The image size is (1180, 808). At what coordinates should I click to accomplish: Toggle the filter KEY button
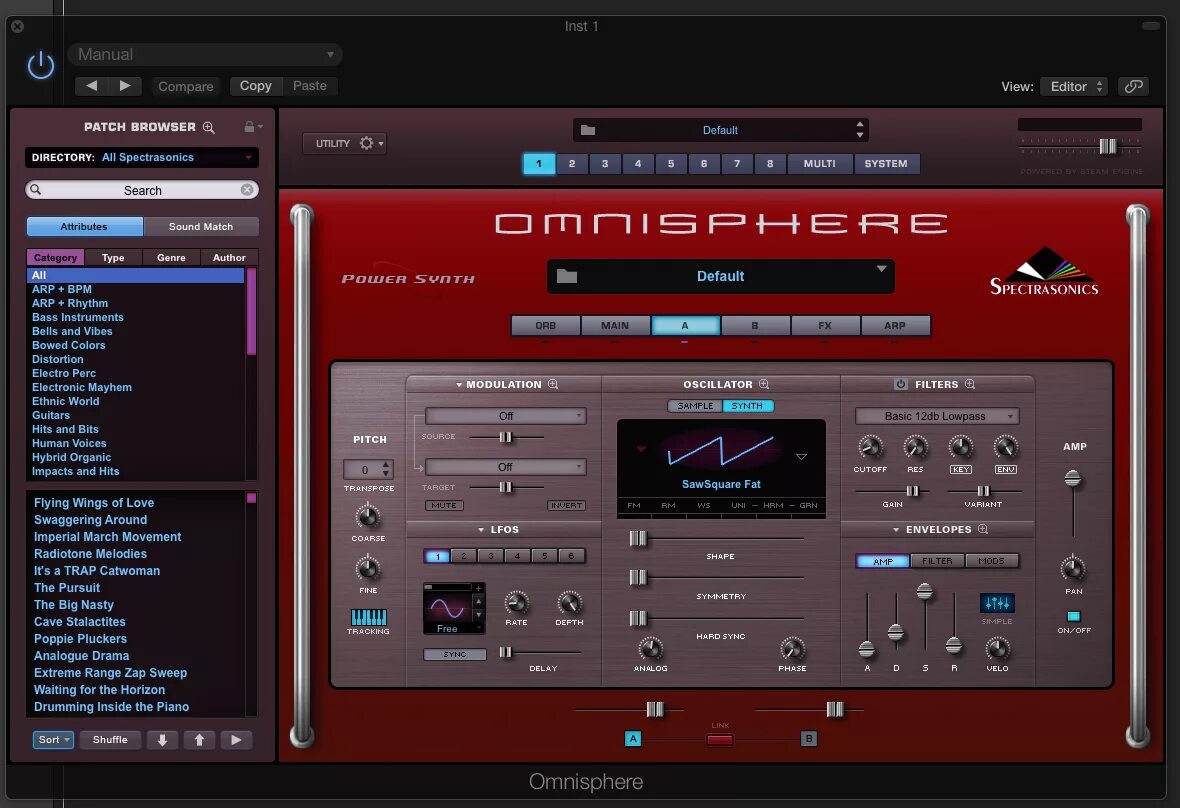coord(960,469)
